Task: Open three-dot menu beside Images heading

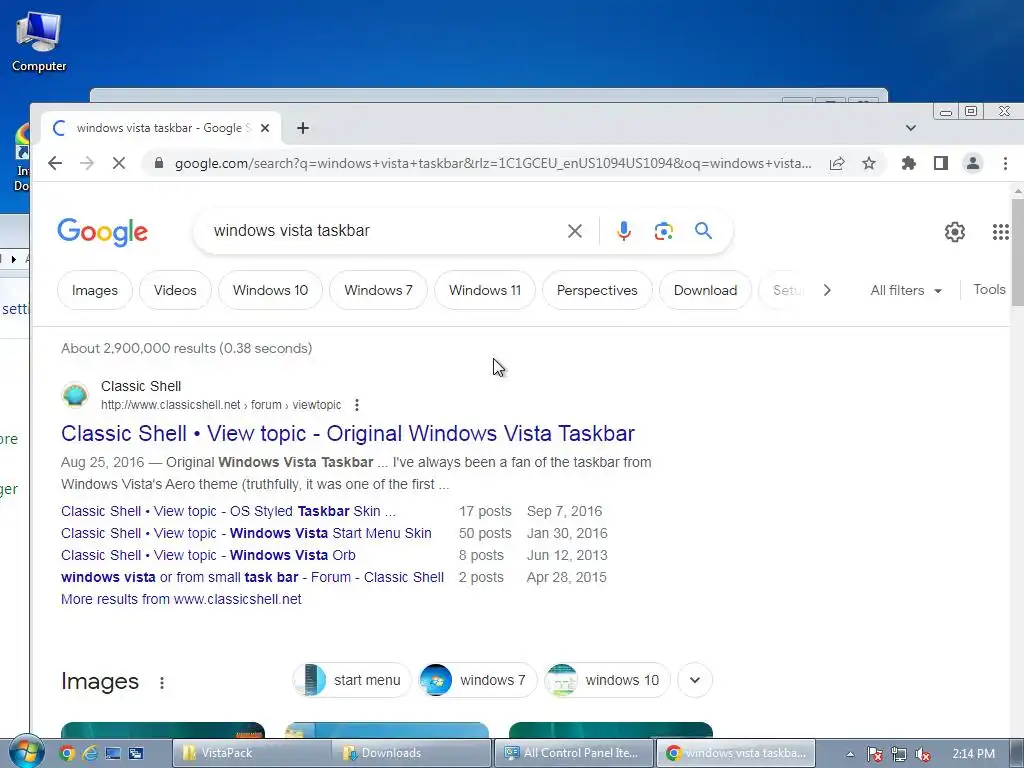Action: [161, 683]
